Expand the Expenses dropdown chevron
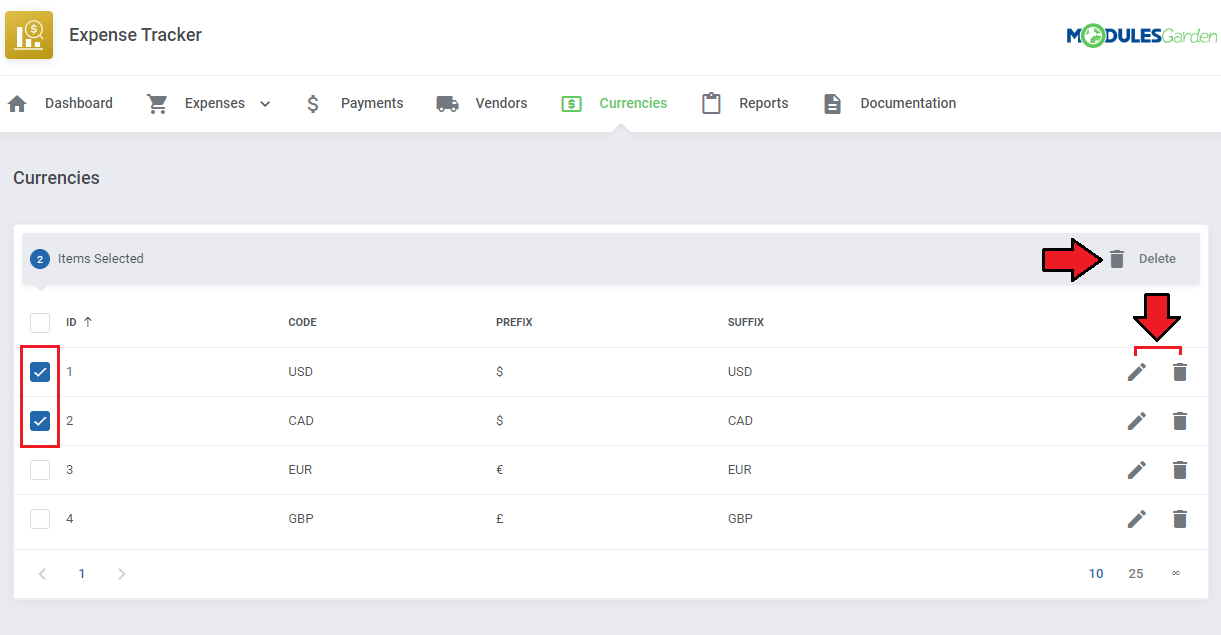This screenshot has height=635, width=1221. point(265,104)
